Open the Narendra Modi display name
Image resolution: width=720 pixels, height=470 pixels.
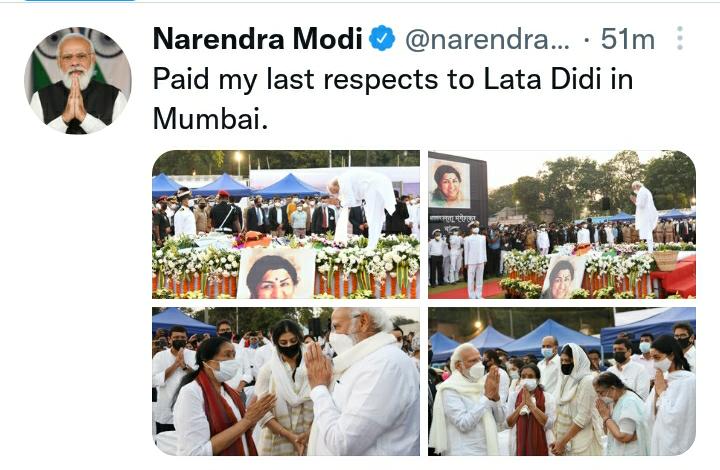tap(258, 39)
